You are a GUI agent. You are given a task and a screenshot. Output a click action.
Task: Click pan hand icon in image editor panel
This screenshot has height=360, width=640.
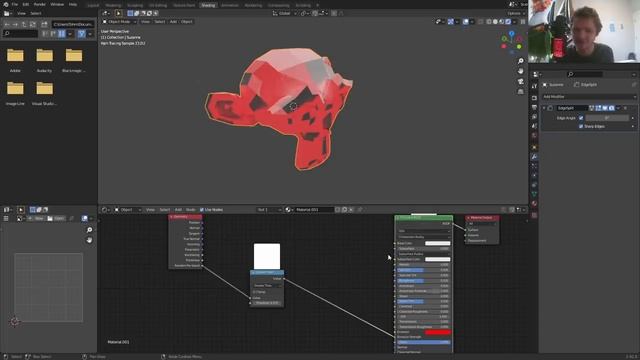coord(89,240)
